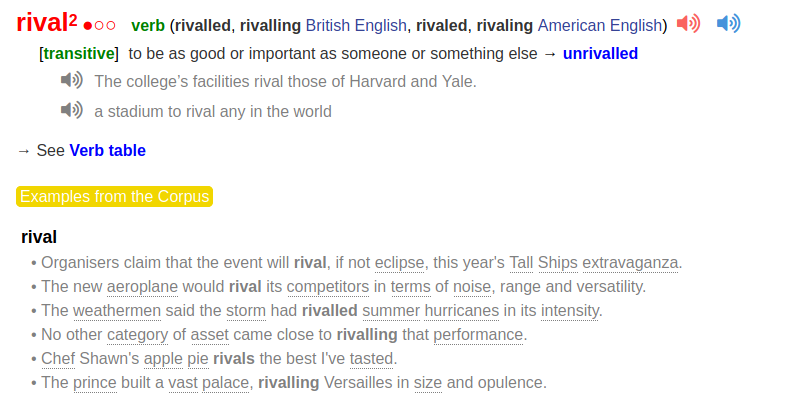Click the red frequency dots indicator
Viewport: 802px width, 410px height.
click(x=100, y=25)
